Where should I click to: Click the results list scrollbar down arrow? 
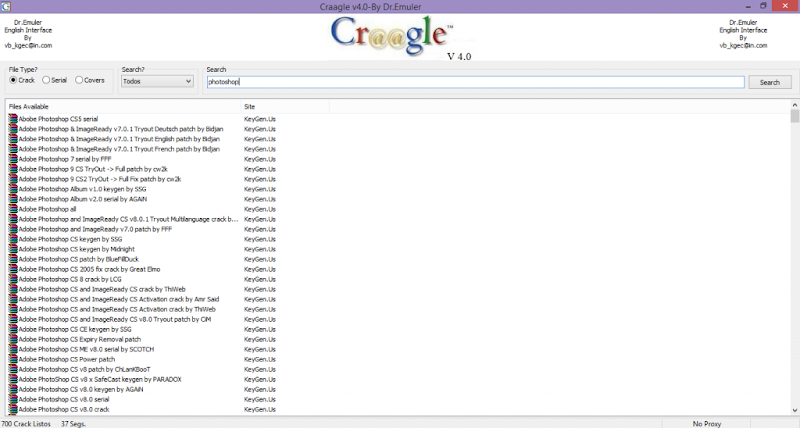click(x=794, y=411)
